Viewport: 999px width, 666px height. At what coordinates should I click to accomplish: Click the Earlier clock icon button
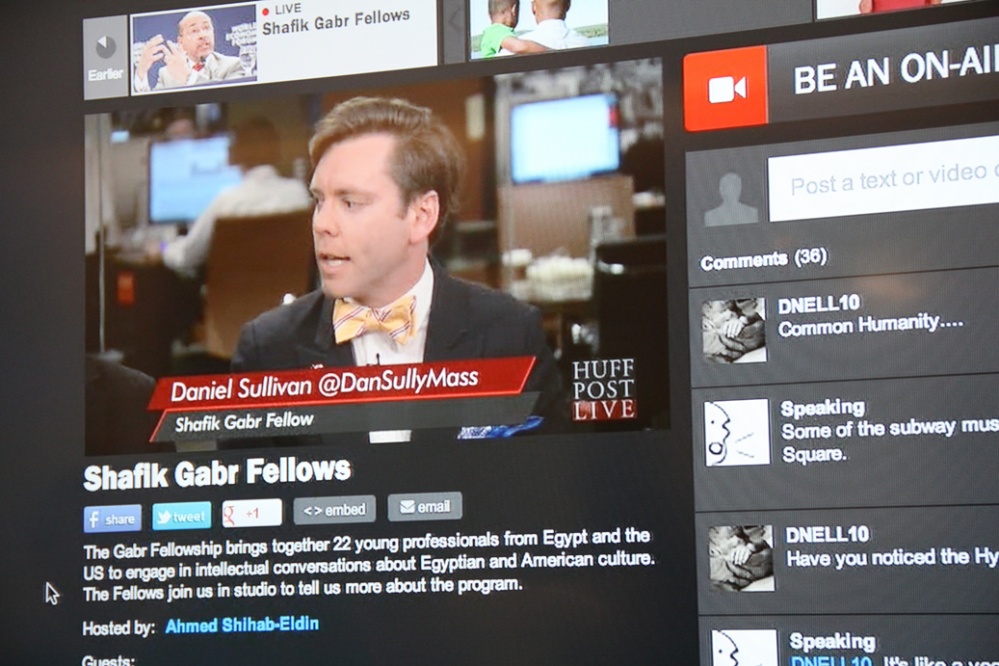[105, 56]
